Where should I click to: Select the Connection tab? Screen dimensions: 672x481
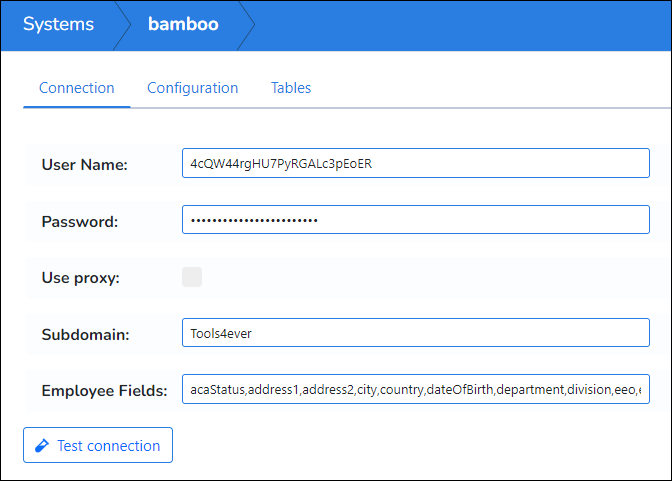pos(77,88)
